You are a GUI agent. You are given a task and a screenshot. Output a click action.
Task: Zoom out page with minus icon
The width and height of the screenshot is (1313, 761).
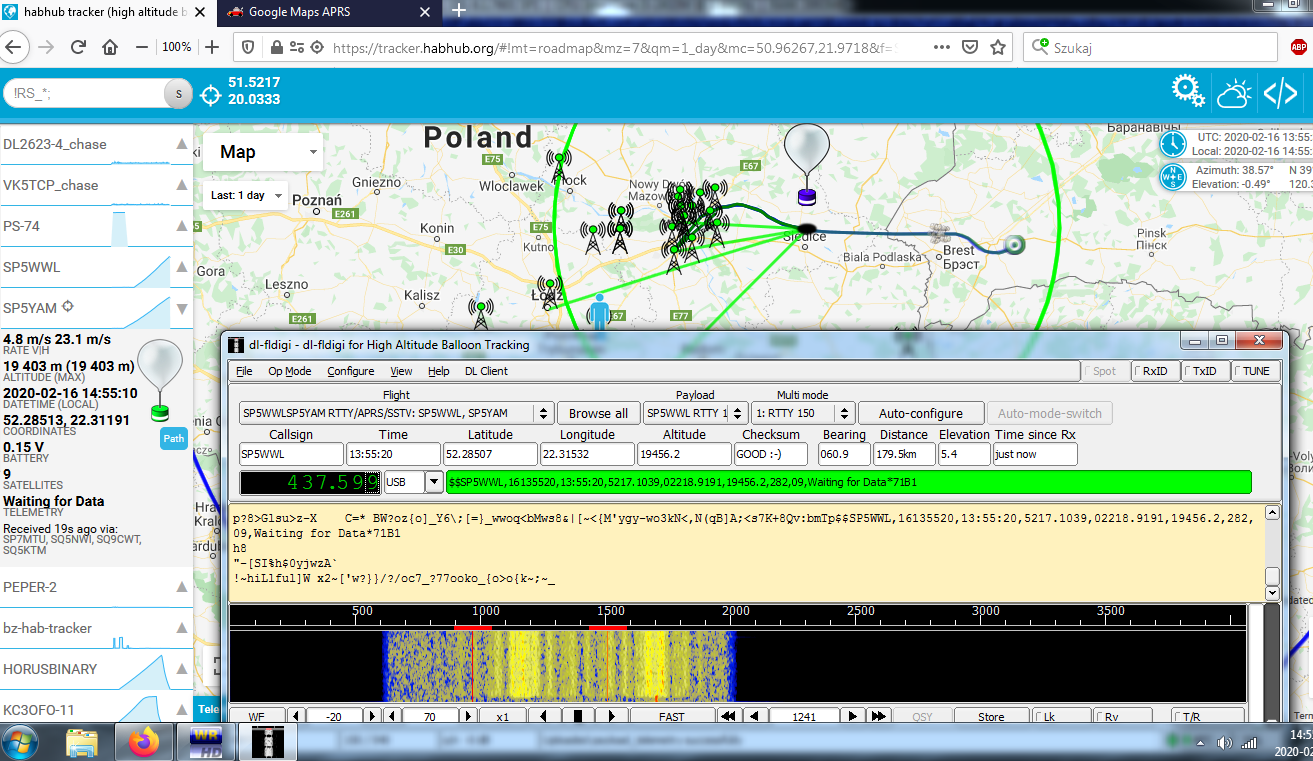142,47
